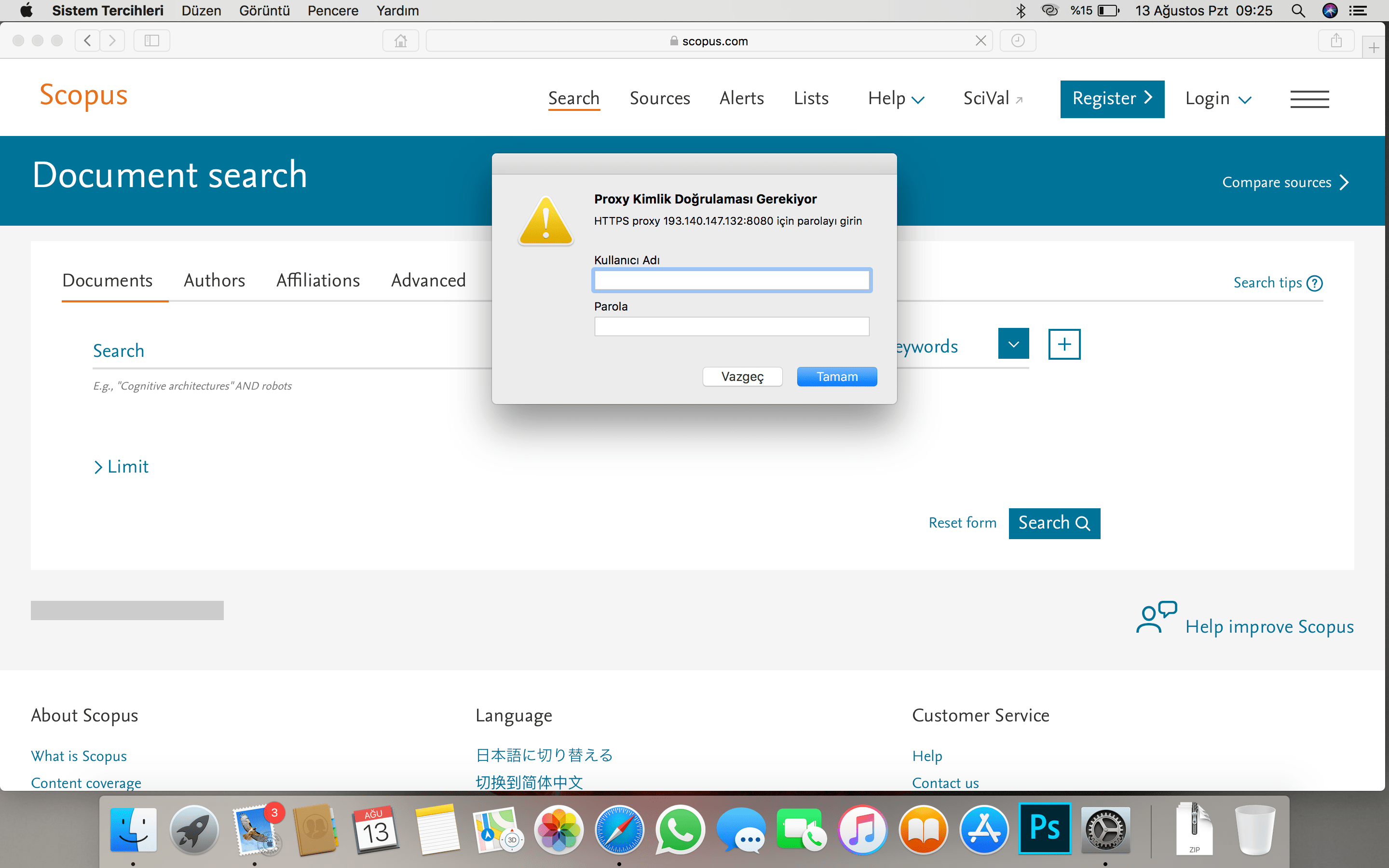Click the Kullanıcı Adı input field
1389x868 pixels.
click(x=732, y=280)
